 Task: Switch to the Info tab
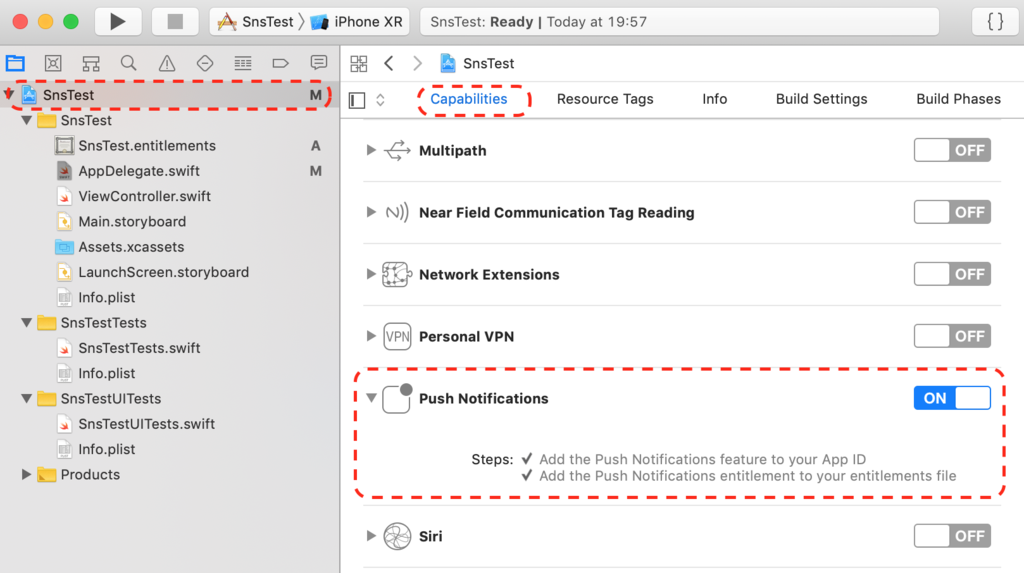point(714,99)
